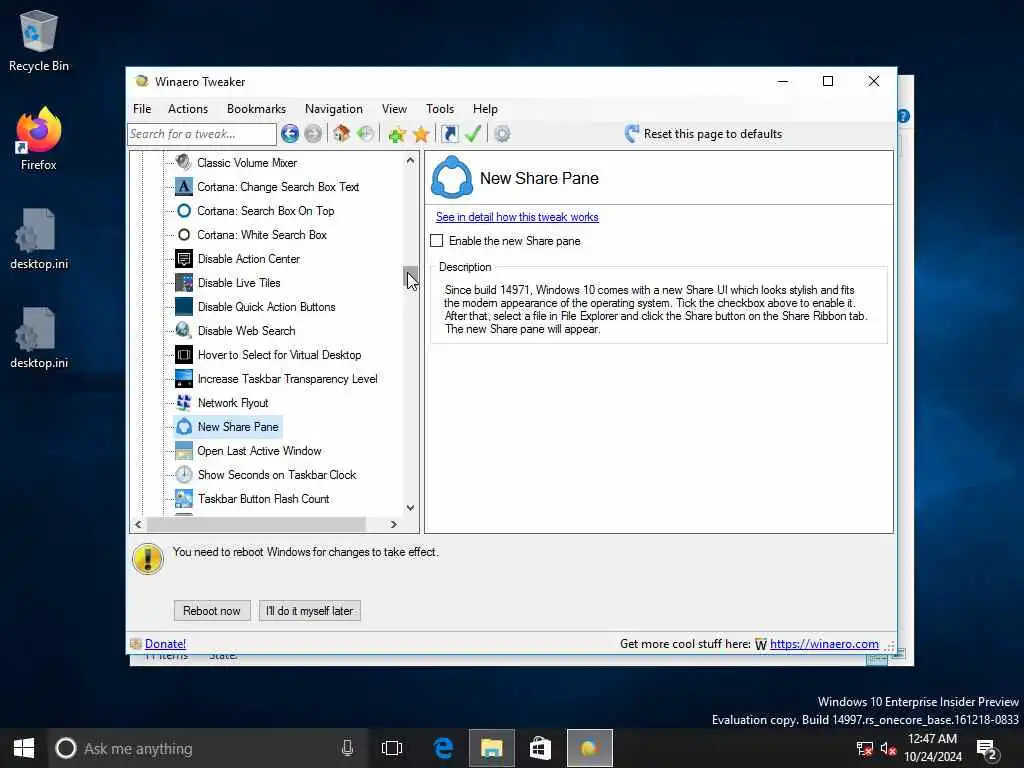Click the Disable Action Center icon
This screenshot has height=768, width=1024.
(184, 259)
